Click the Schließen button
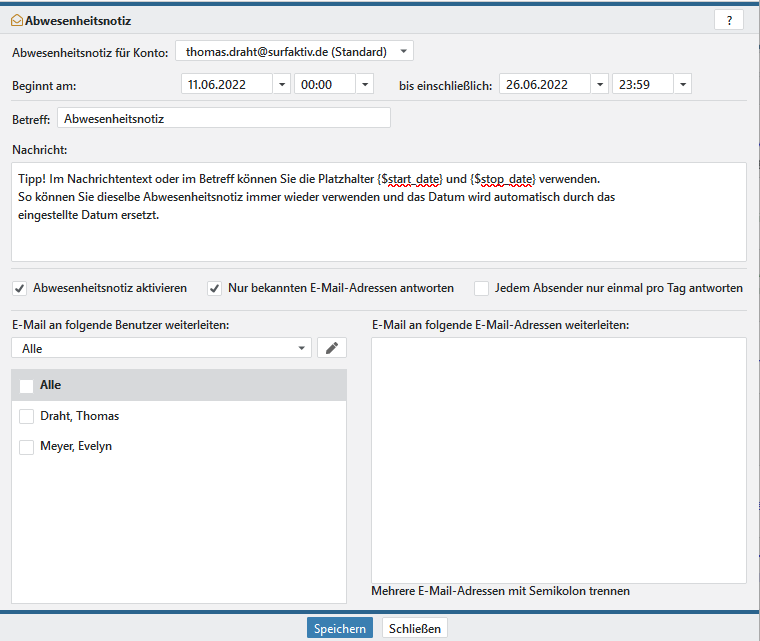The image size is (760, 641). (415, 628)
